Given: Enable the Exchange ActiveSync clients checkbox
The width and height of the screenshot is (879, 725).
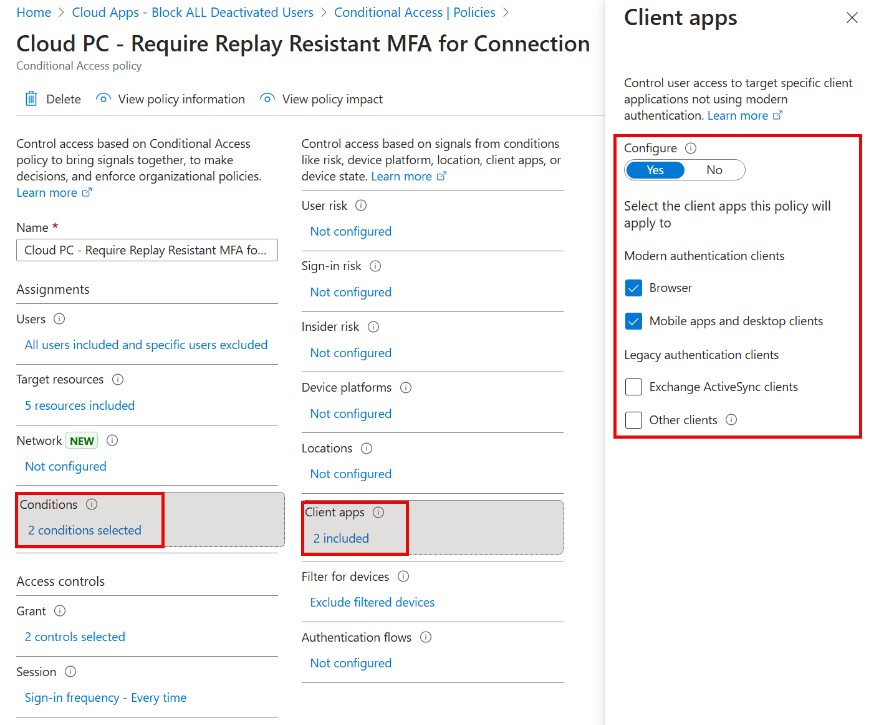Looking at the screenshot, I should [x=634, y=387].
